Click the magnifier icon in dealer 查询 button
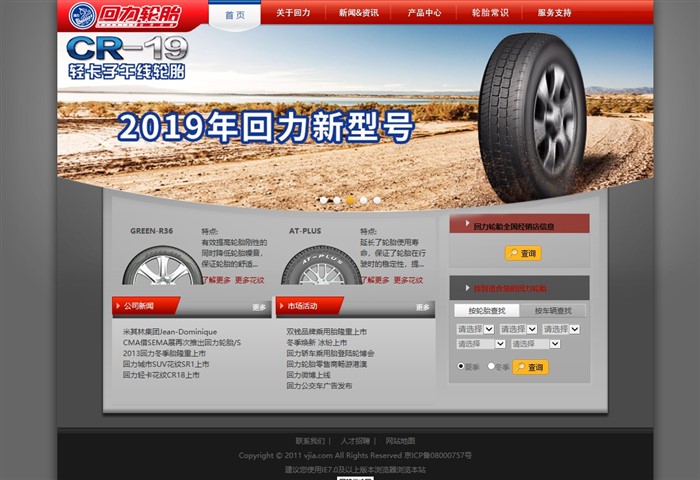The width and height of the screenshot is (700, 480). point(513,253)
